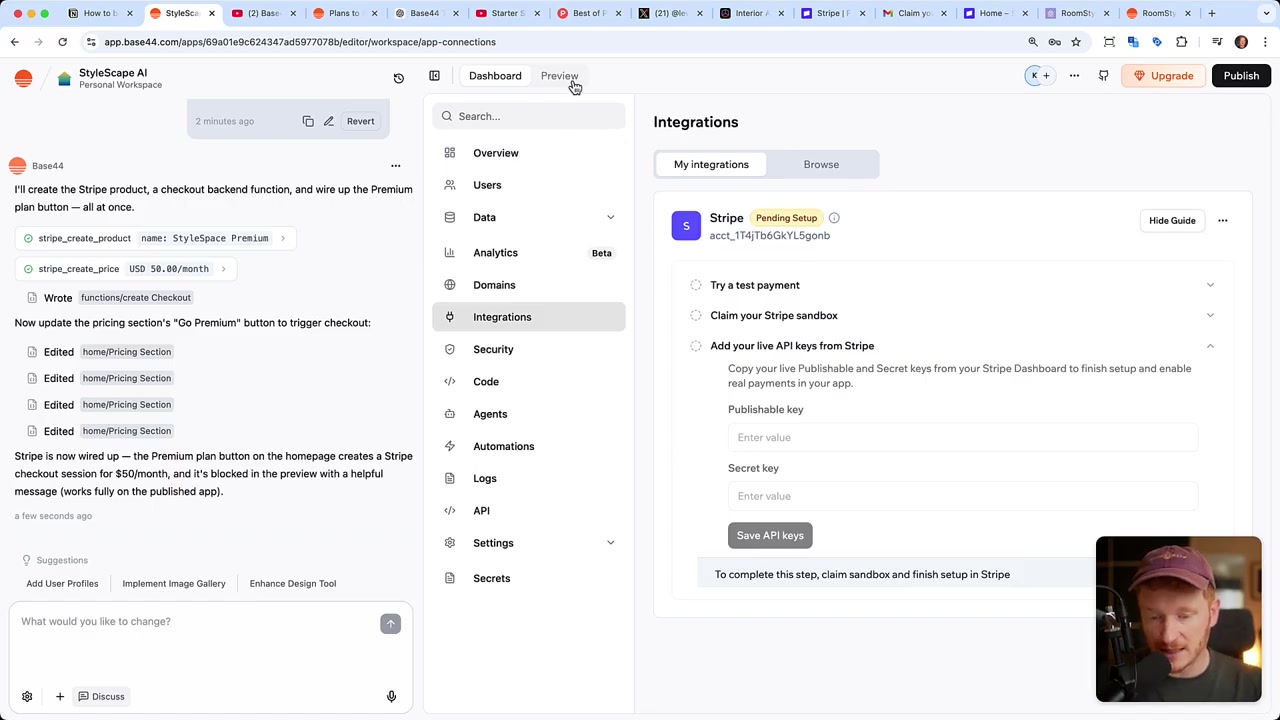1280x720 pixels.
Task: Open Domains in sidebar
Action: pyautogui.click(x=529, y=285)
